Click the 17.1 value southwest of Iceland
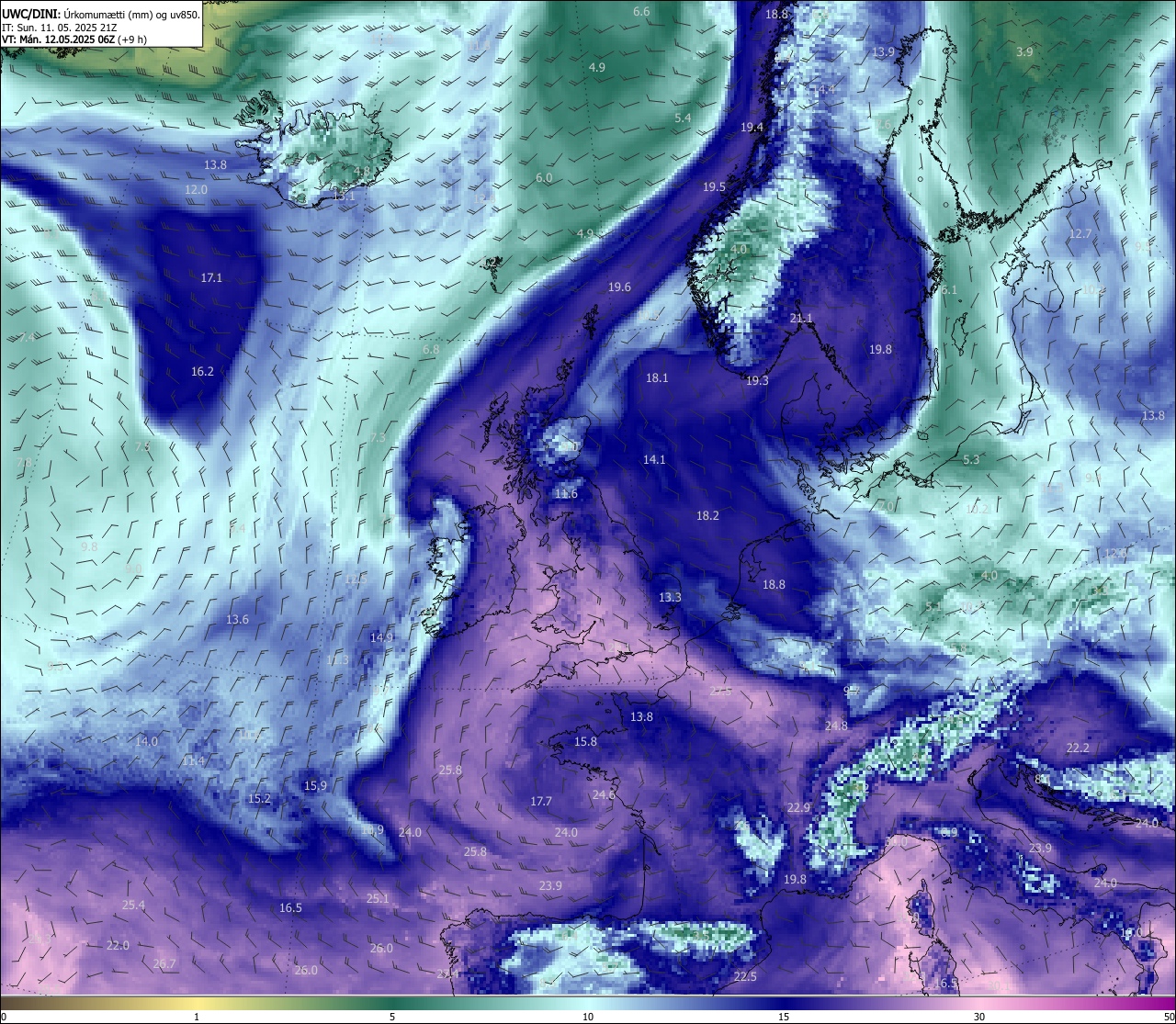Image resolution: width=1176 pixels, height=1024 pixels. [x=211, y=277]
